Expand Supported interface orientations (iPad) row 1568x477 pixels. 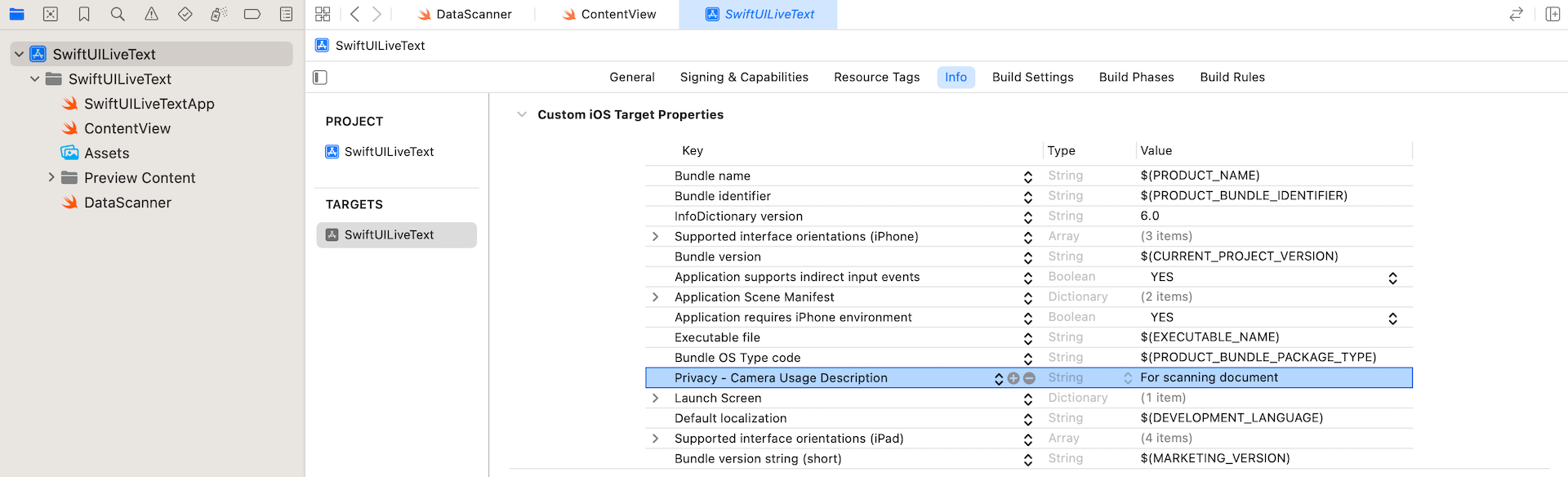click(655, 439)
